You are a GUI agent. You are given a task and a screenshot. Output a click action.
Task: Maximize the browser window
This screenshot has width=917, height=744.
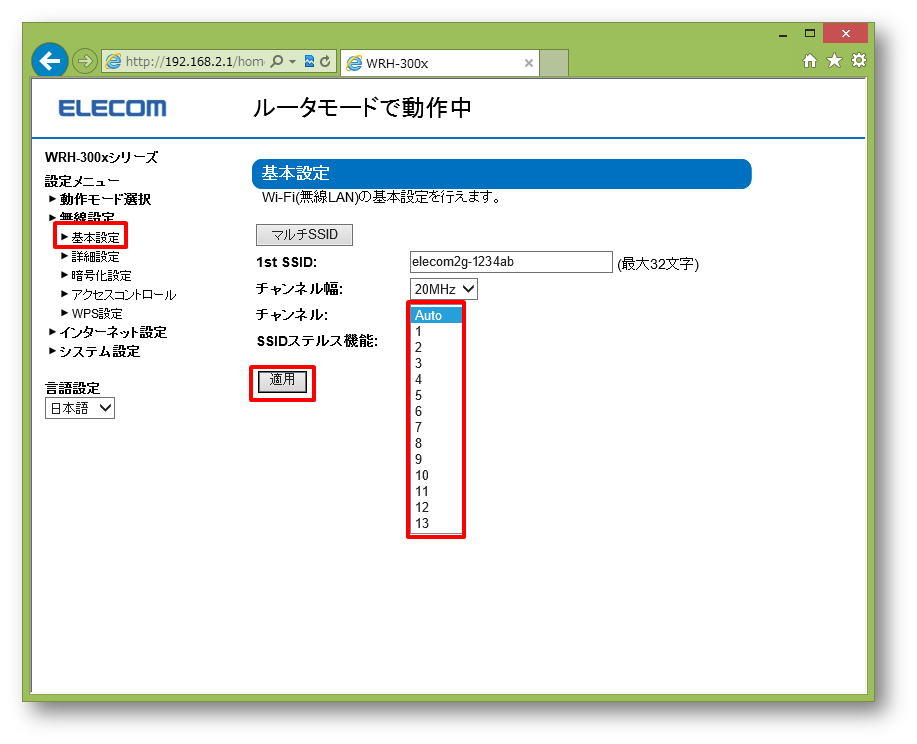[809, 33]
